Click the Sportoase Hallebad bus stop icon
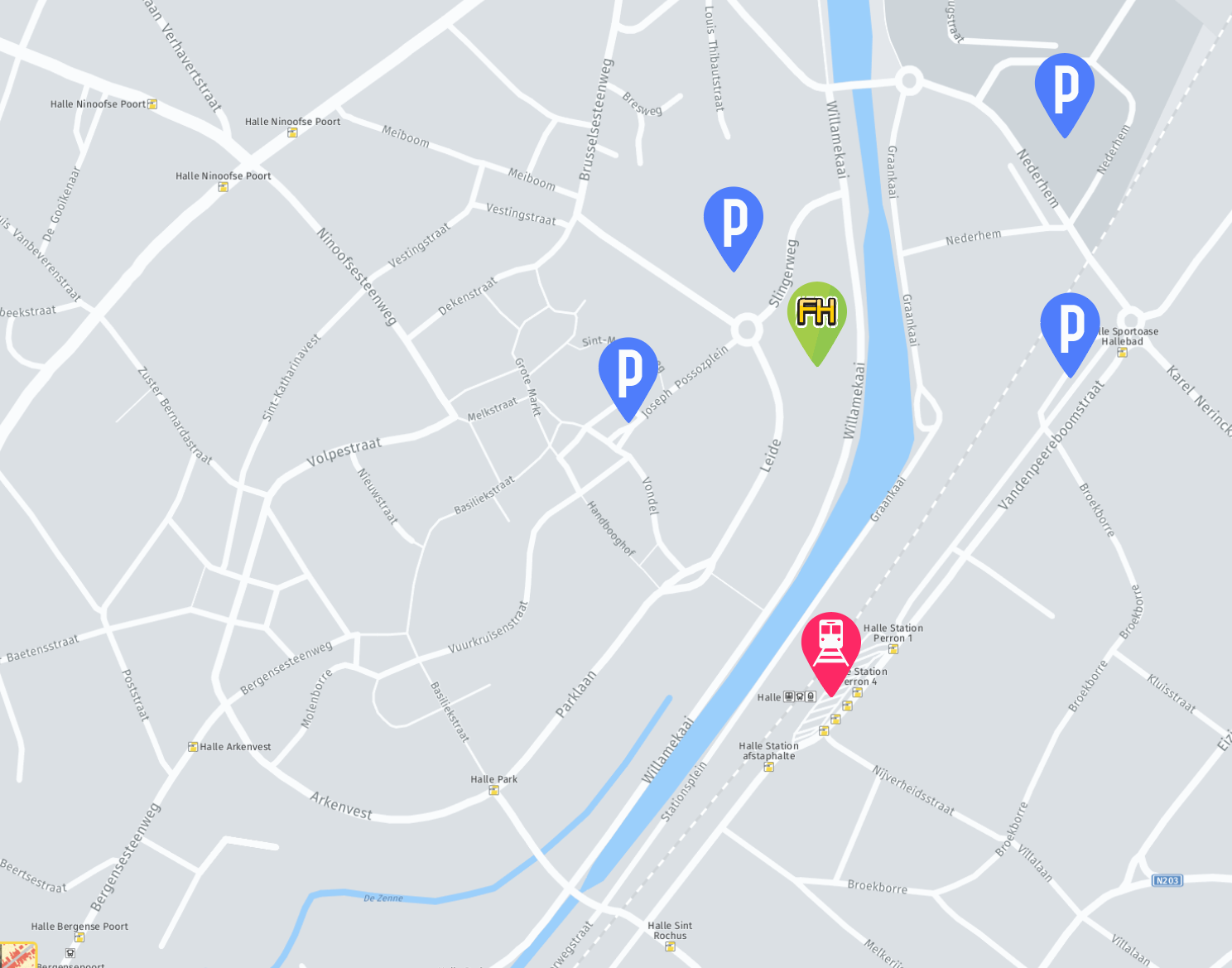 coord(1122,352)
